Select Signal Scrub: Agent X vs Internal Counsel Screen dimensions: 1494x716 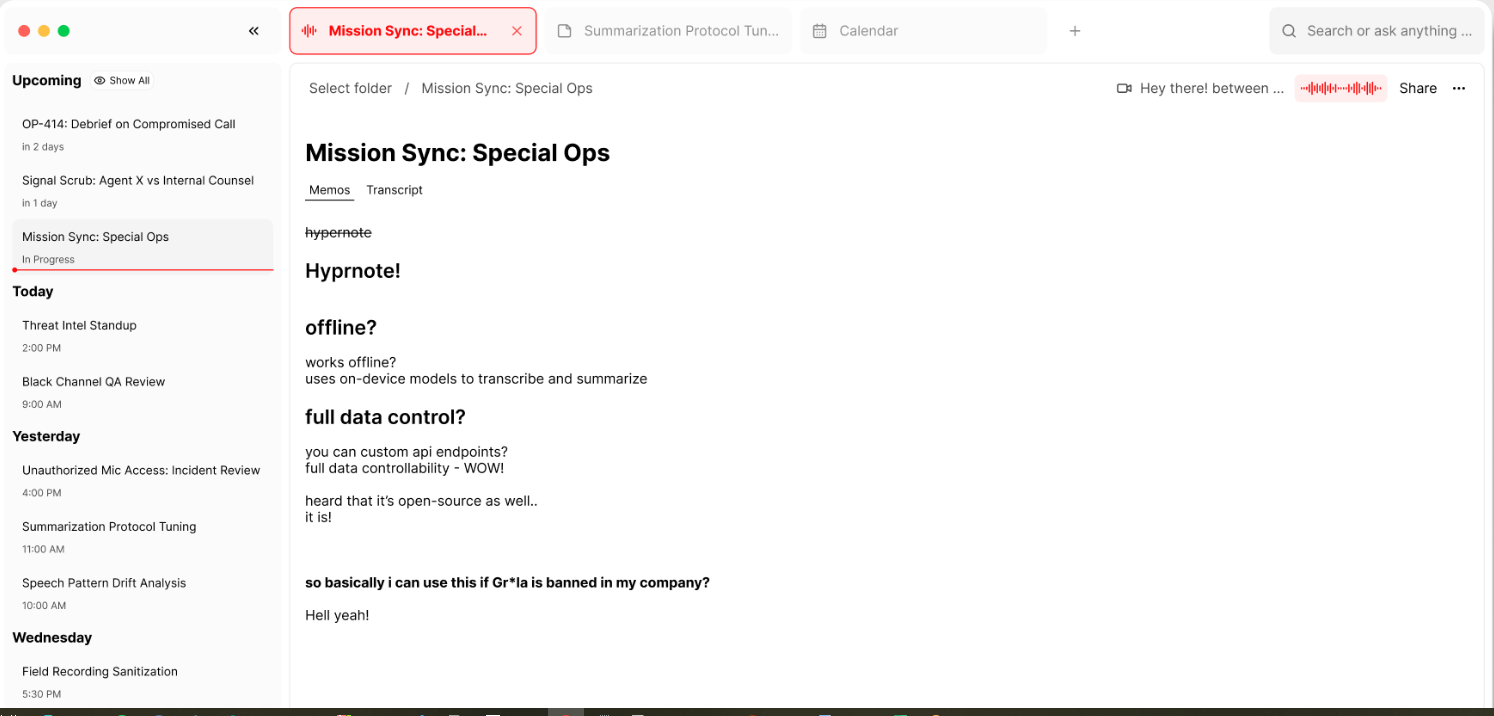click(x=138, y=180)
